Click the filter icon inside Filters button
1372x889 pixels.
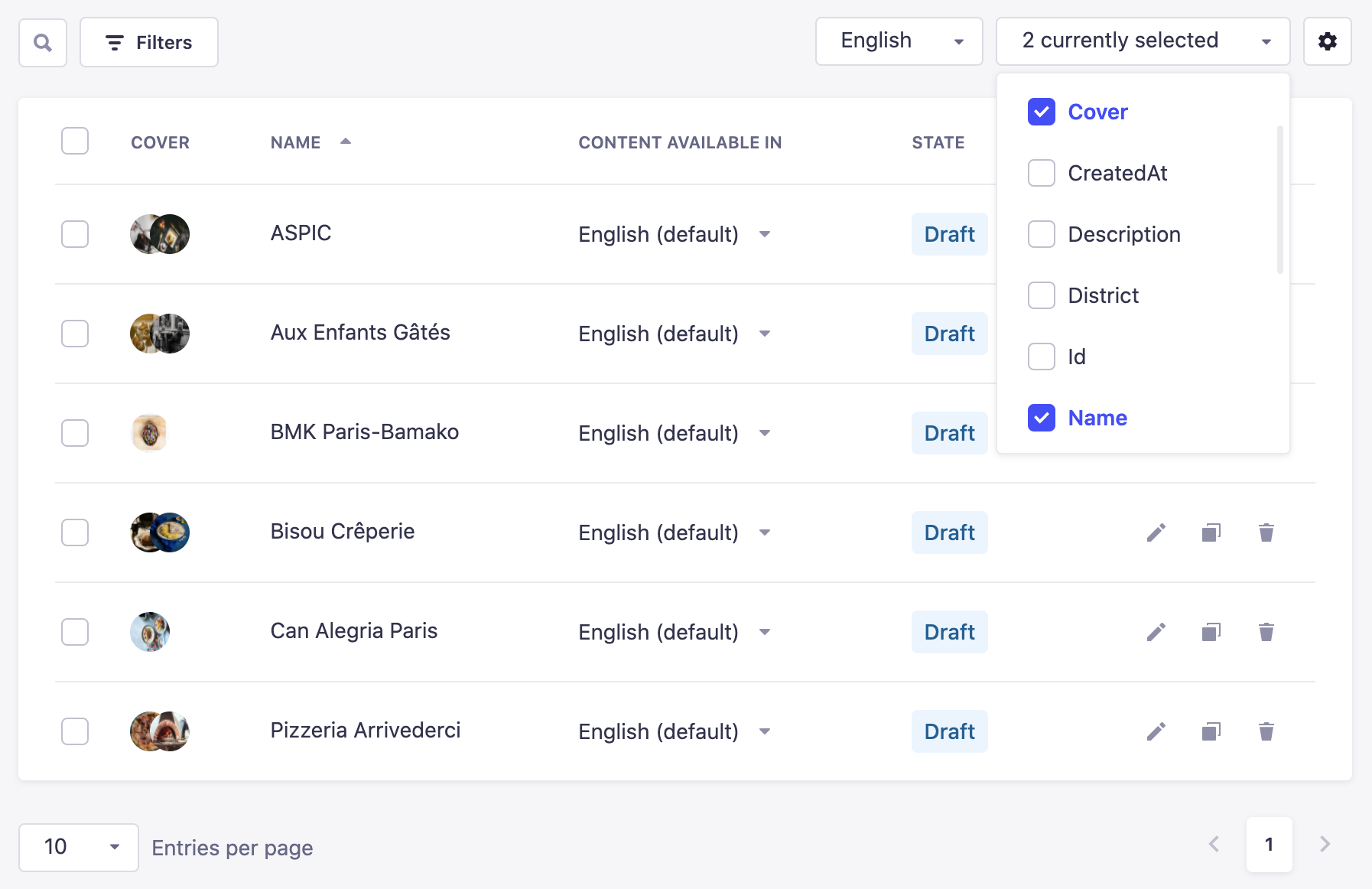[115, 42]
